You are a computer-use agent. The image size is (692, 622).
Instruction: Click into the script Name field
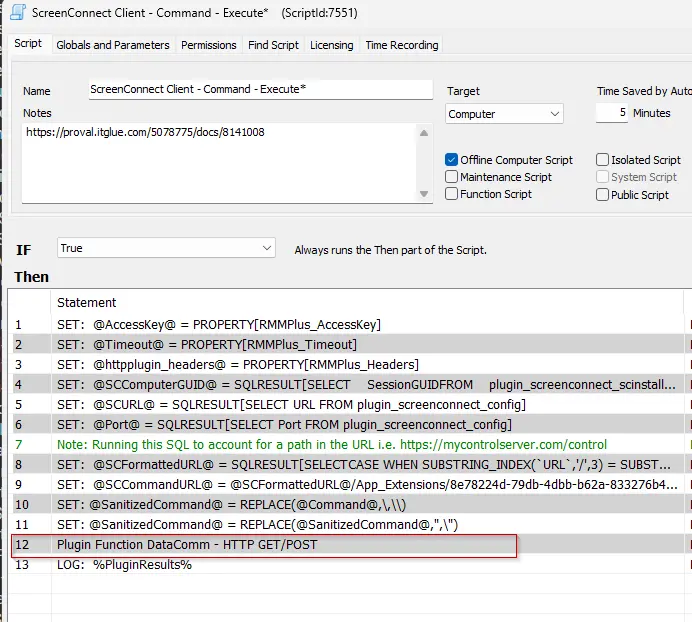(260, 90)
